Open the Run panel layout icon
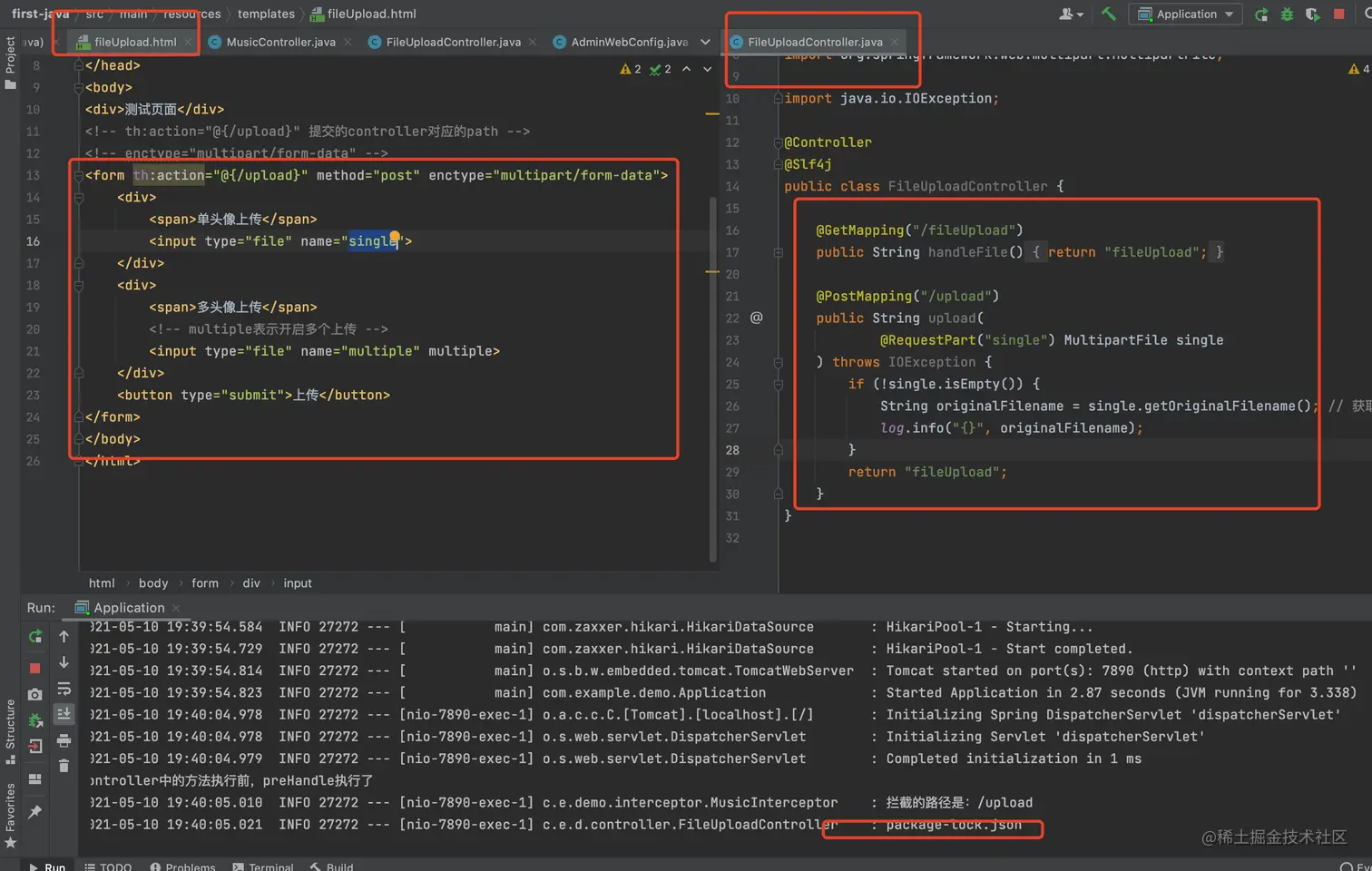The height and width of the screenshot is (871, 1372). (x=35, y=778)
